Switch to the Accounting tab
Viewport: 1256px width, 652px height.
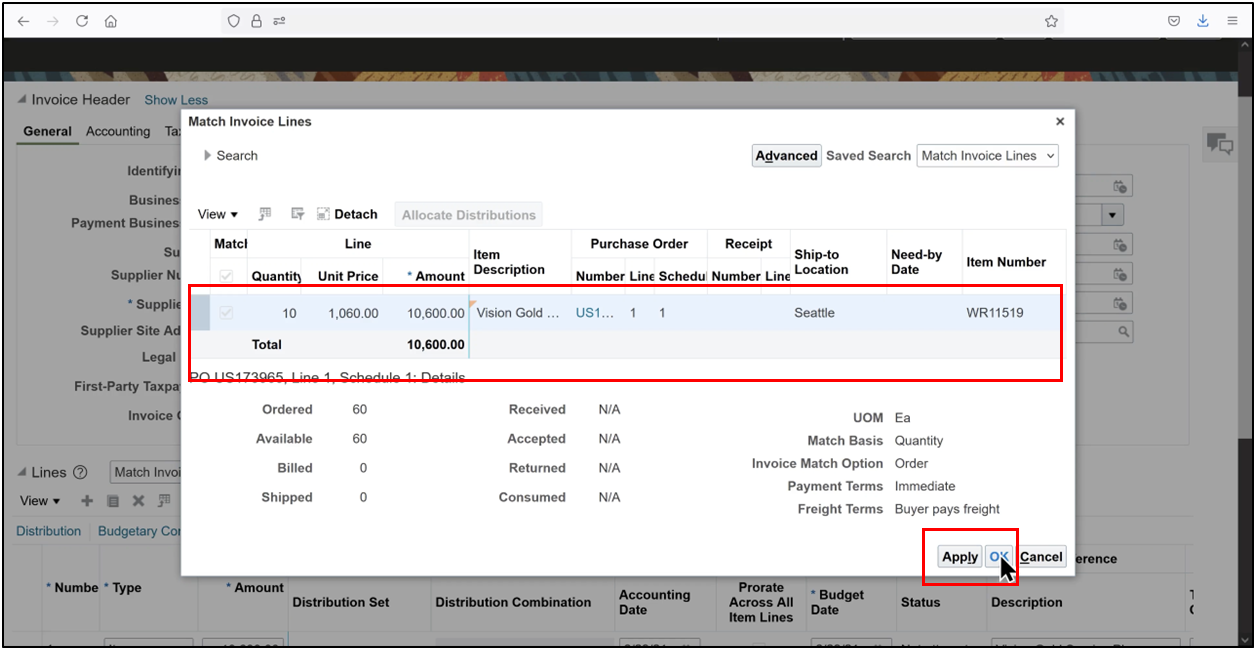click(118, 131)
